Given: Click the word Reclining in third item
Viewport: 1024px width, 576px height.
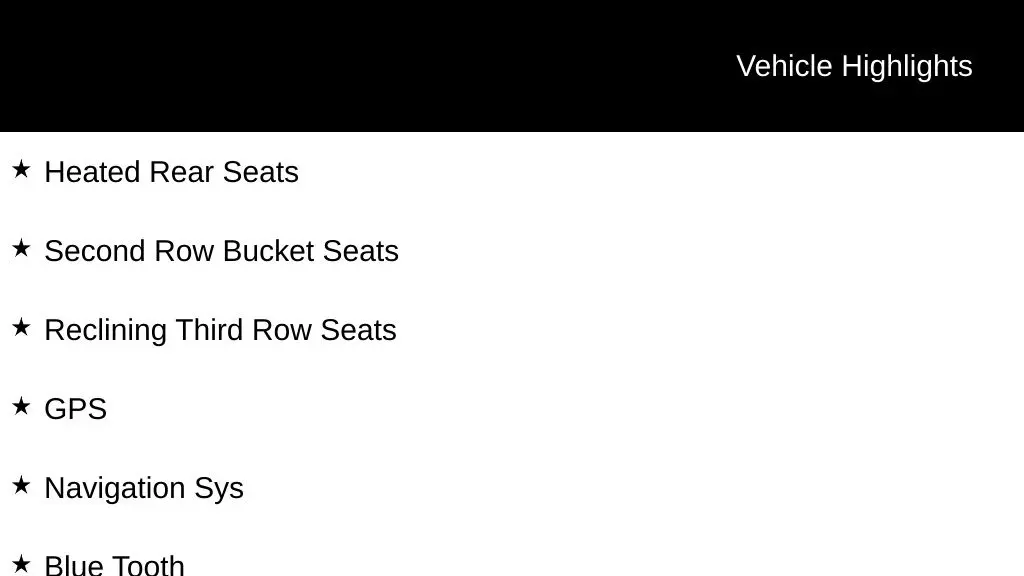Looking at the screenshot, I should 105,330.
